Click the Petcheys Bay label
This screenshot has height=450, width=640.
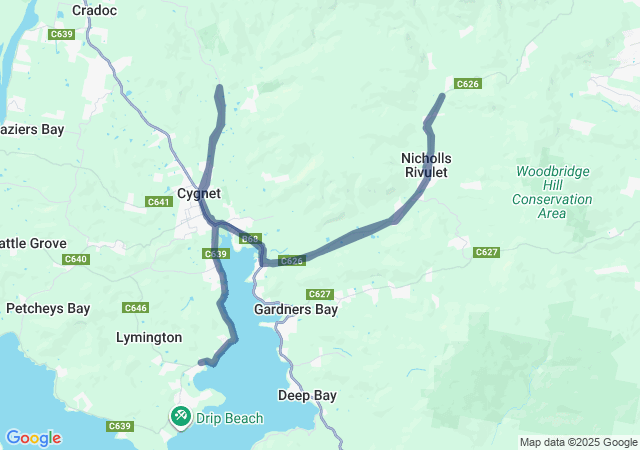click(x=48, y=308)
